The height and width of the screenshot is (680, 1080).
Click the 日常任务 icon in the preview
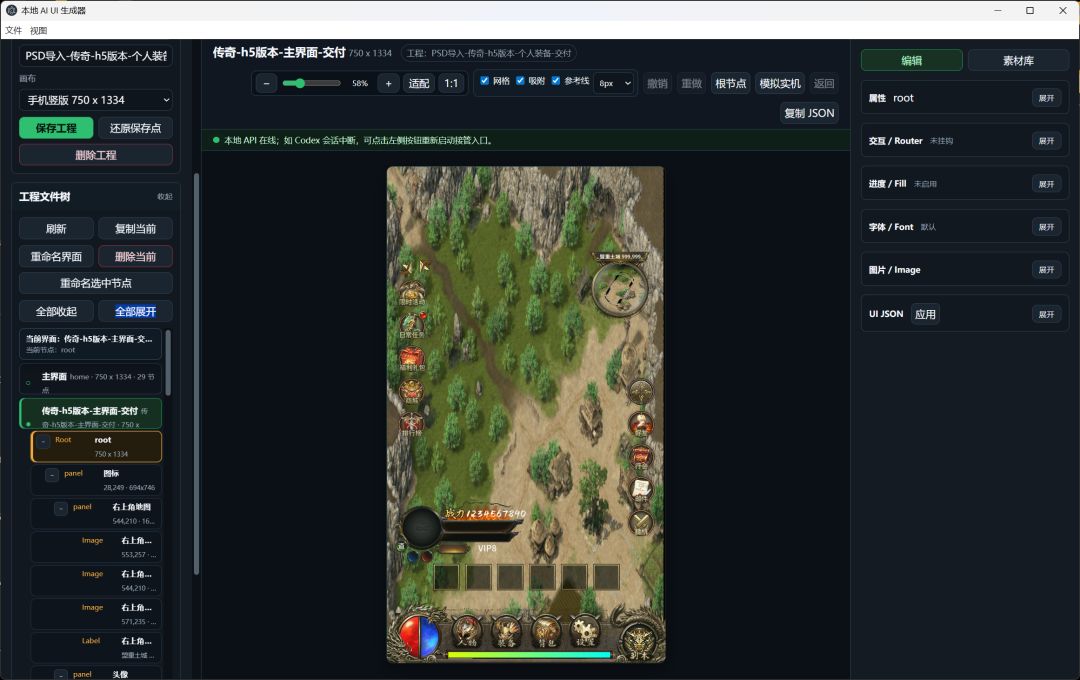[412, 324]
